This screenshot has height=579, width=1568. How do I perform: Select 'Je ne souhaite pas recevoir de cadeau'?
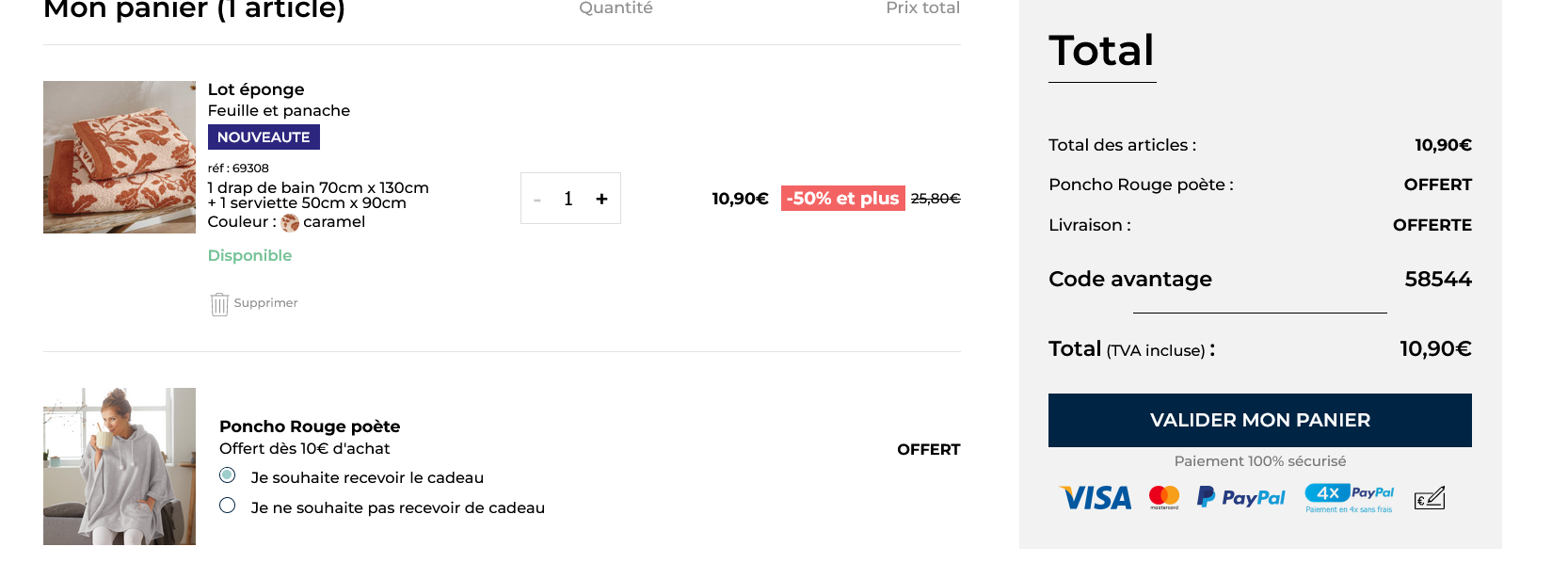(228, 506)
